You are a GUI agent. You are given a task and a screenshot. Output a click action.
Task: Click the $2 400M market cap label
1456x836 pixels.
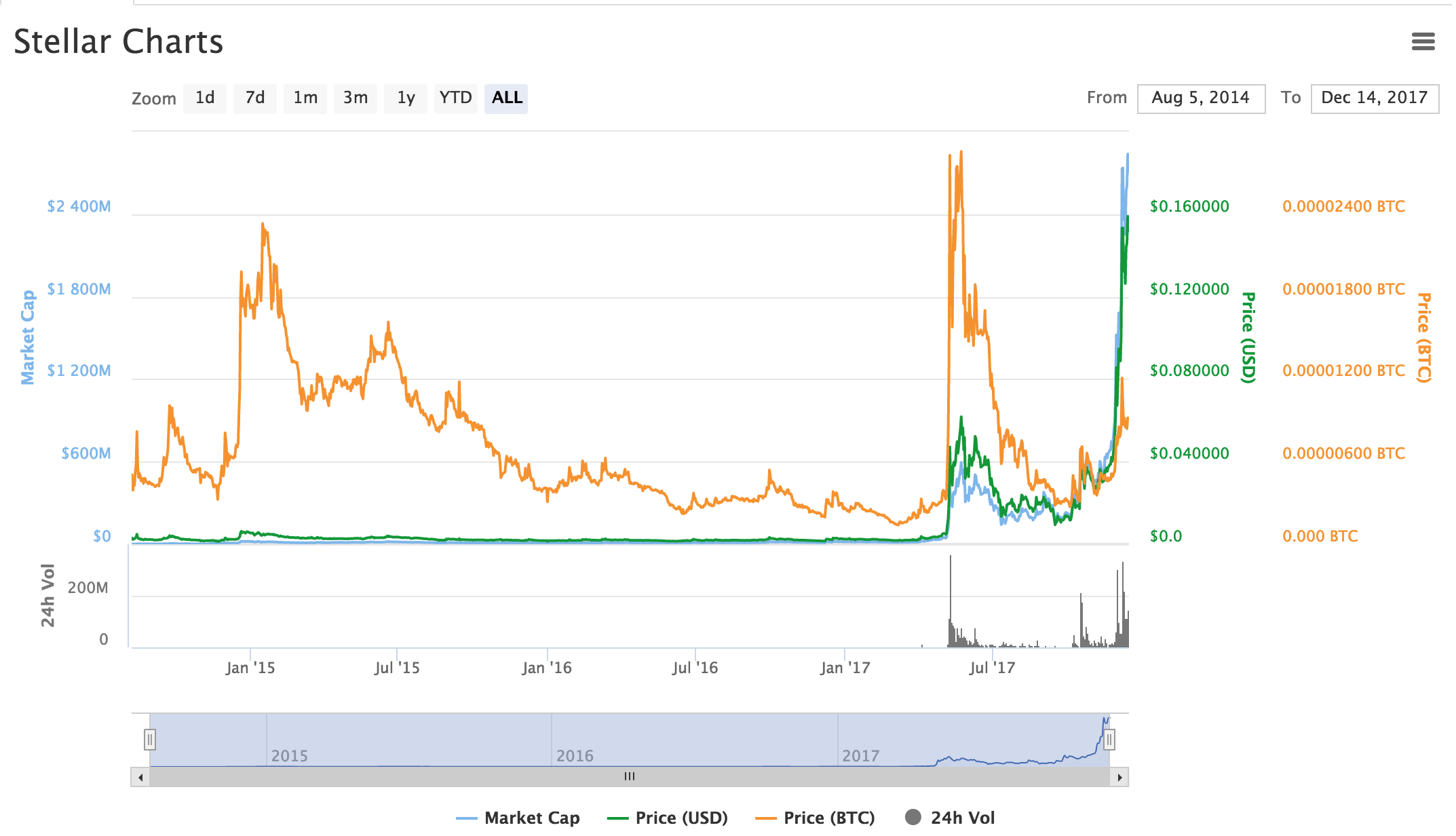click(79, 206)
